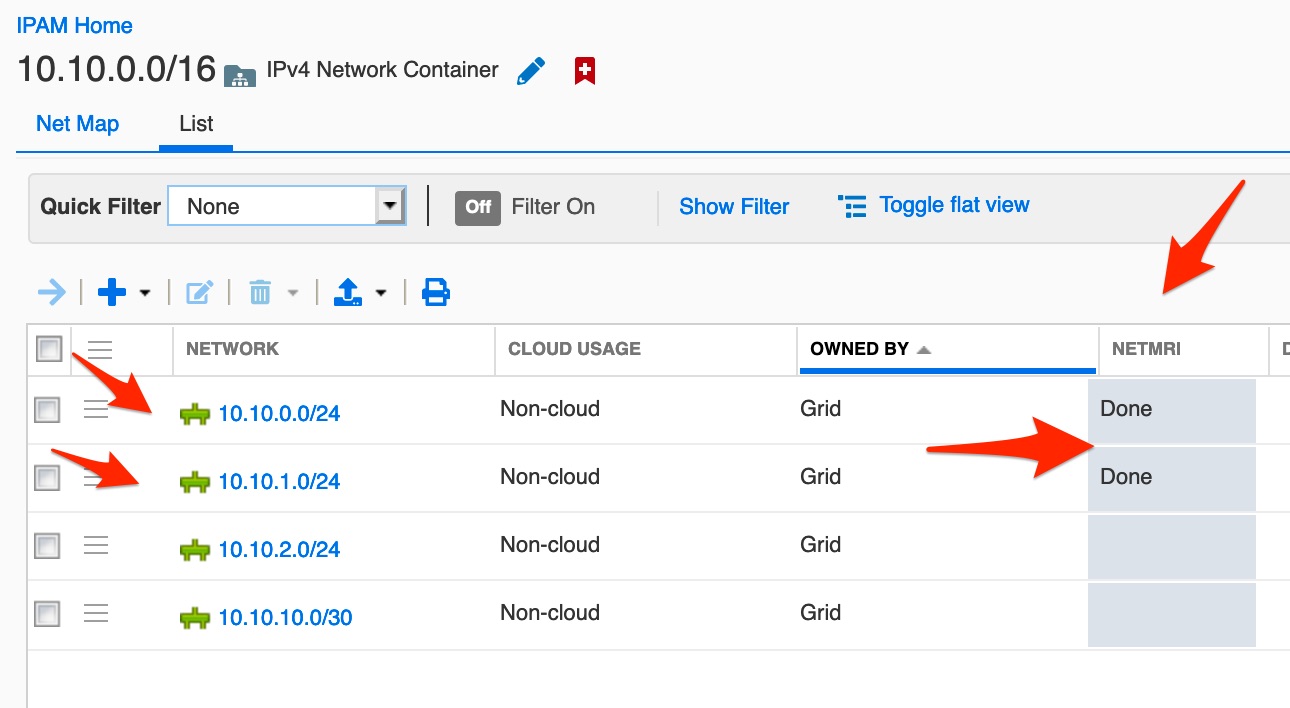Select the List tab
1290x708 pixels.
tap(196, 124)
